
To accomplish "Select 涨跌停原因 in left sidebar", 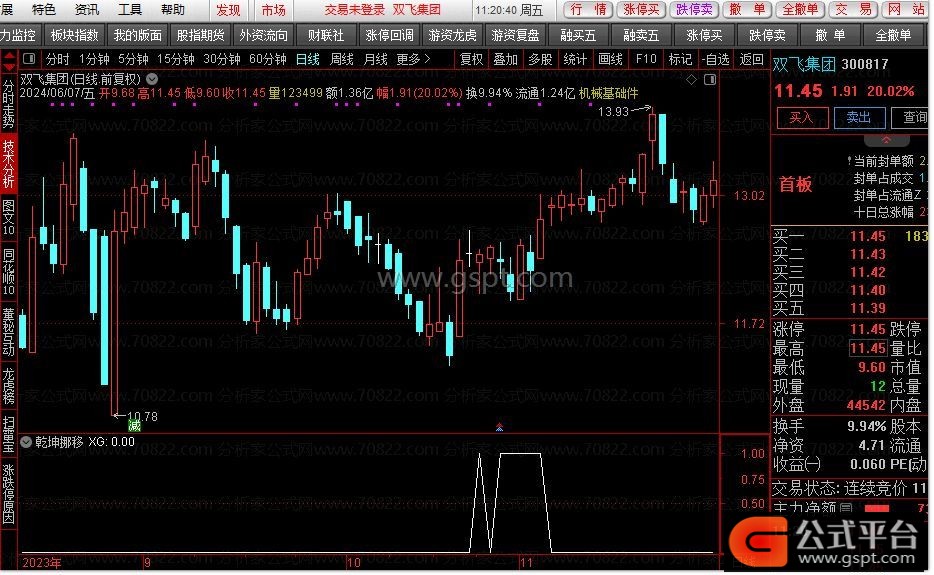I will point(8,493).
